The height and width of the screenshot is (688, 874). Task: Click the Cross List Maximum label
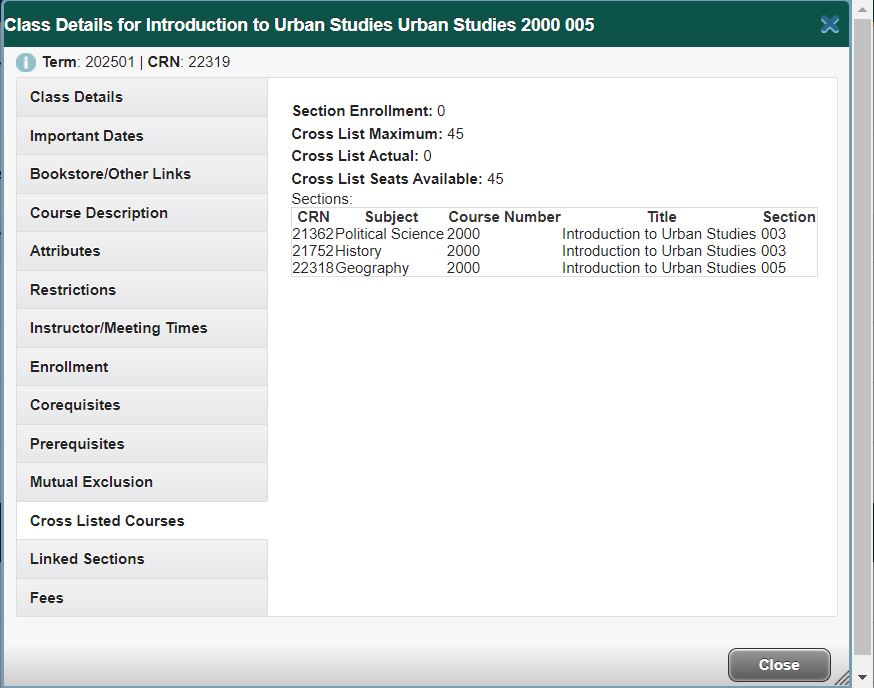367,134
